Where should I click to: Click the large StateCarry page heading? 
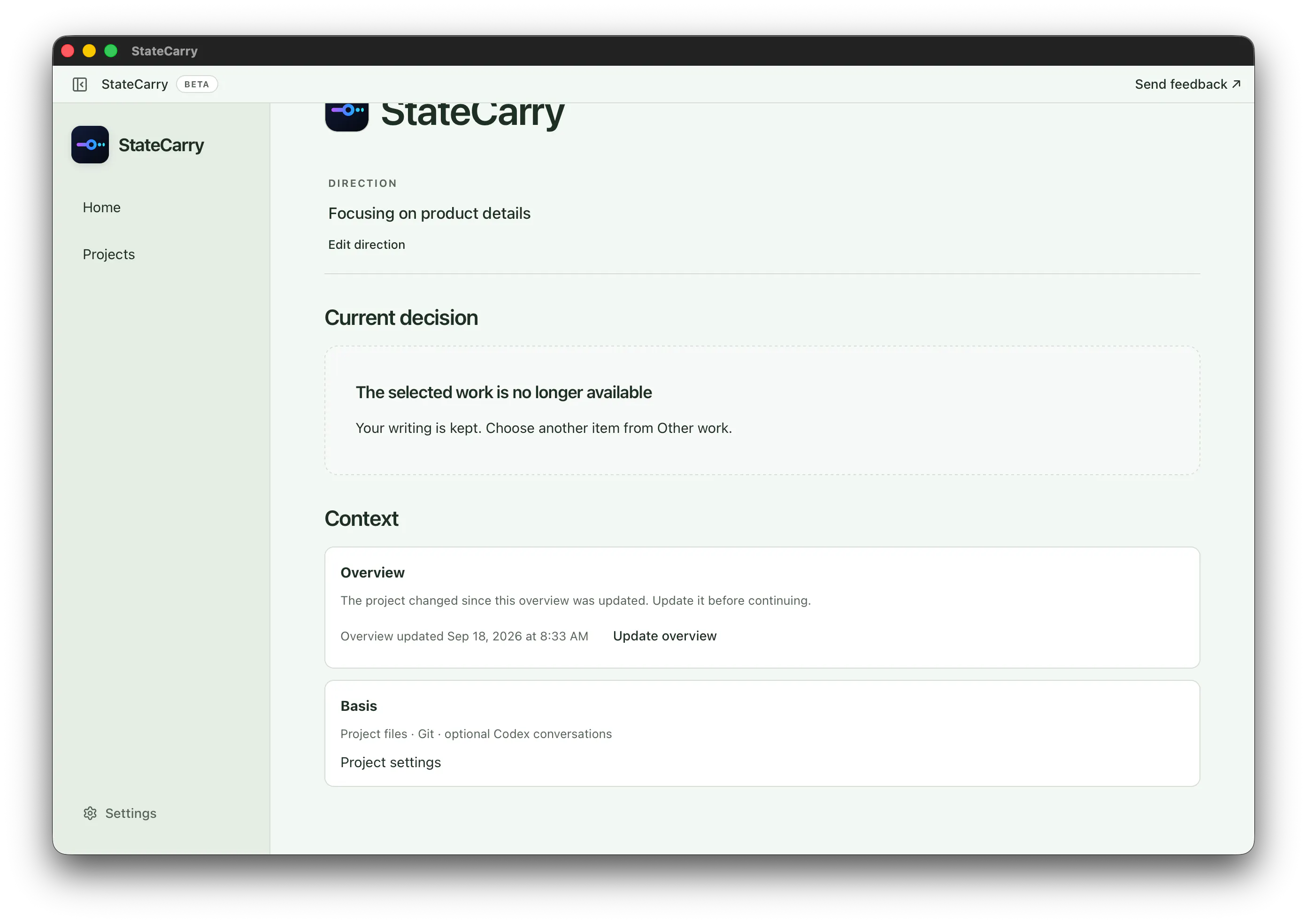pos(472,116)
